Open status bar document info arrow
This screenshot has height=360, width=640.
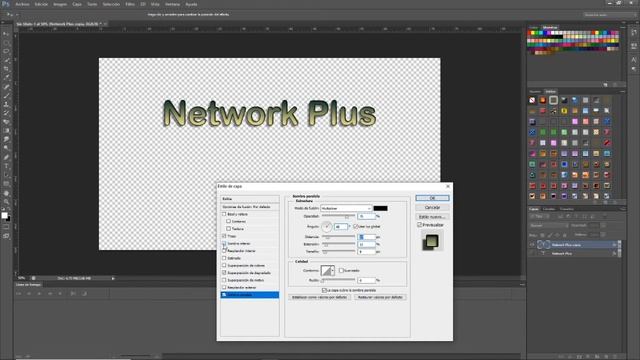pos(113,278)
